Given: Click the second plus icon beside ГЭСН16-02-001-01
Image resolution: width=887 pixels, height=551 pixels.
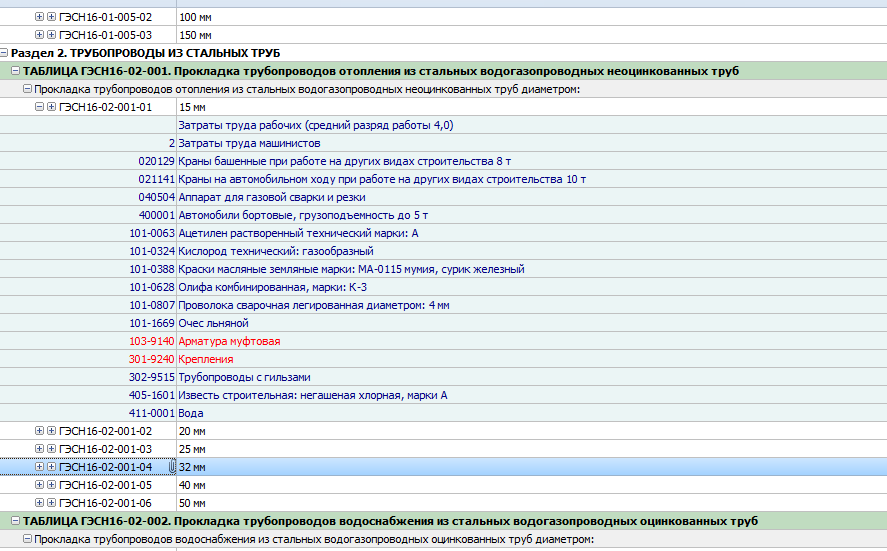Looking at the screenshot, I should click(x=51, y=107).
